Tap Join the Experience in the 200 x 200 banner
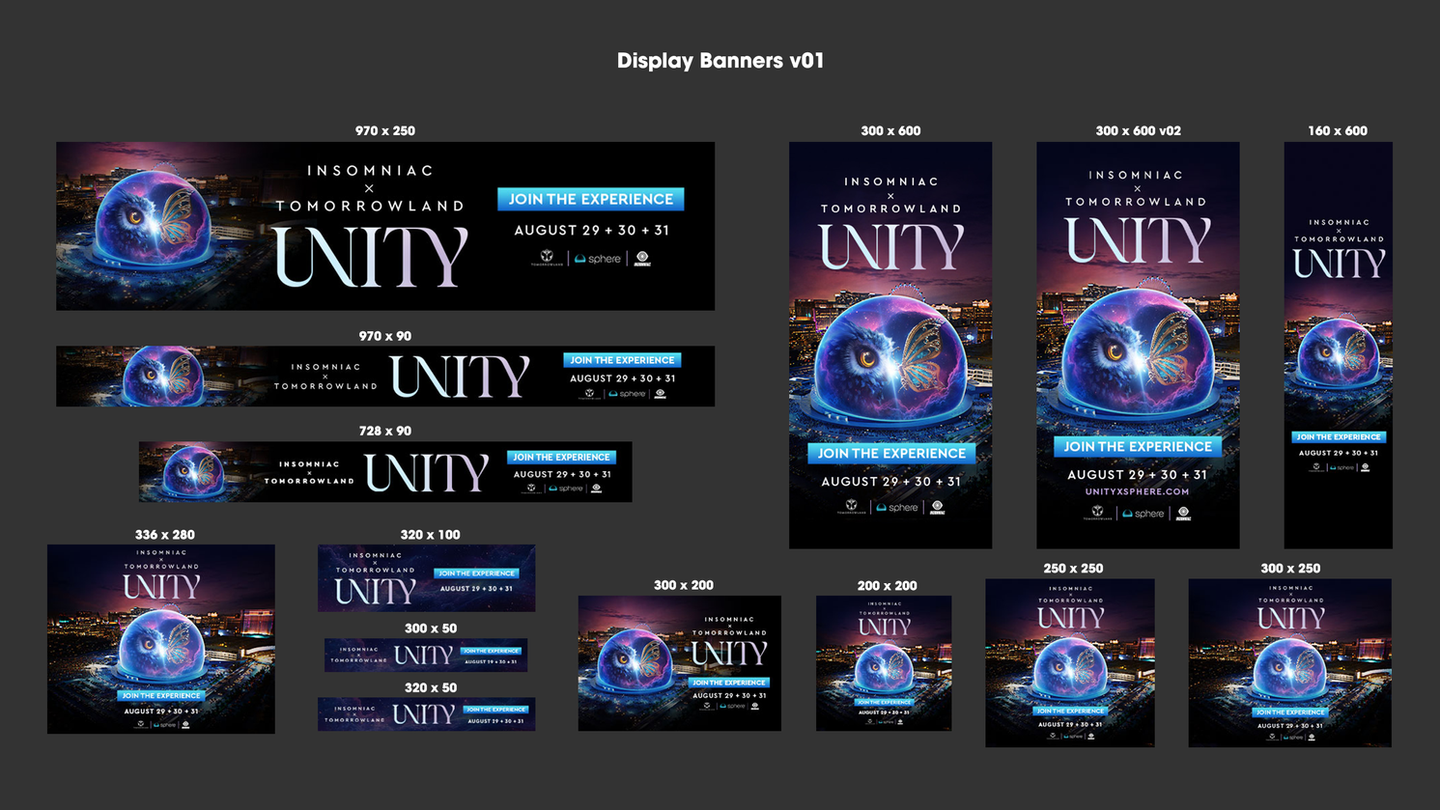Screen dimensions: 1440x810 [884, 702]
